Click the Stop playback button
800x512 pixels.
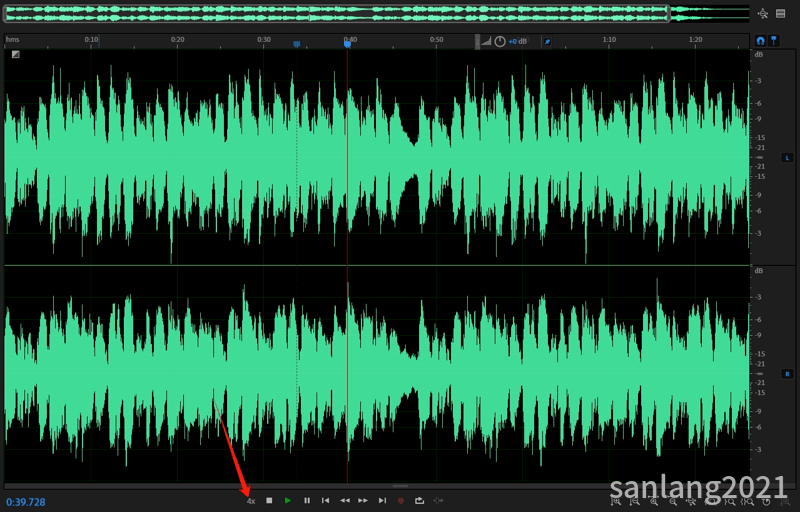tap(269, 500)
